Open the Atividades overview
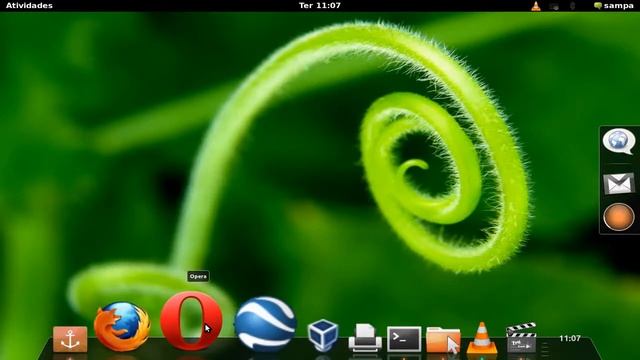640x360 pixels. click(29, 5)
